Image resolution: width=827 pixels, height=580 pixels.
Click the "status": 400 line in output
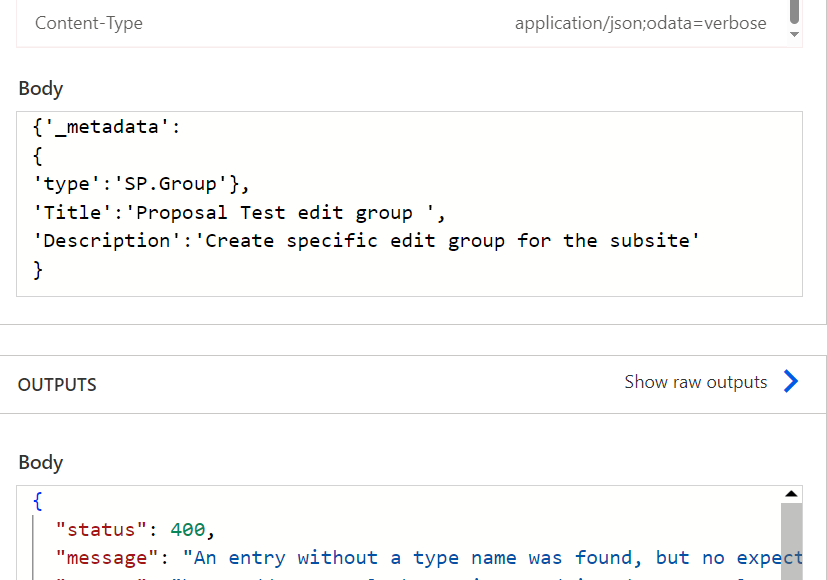point(136,529)
